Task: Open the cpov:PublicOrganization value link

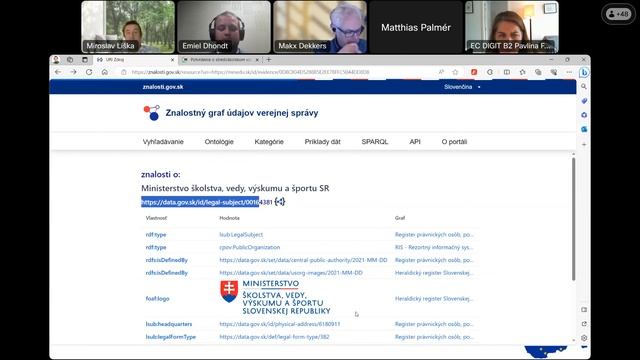Action: (x=250, y=247)
